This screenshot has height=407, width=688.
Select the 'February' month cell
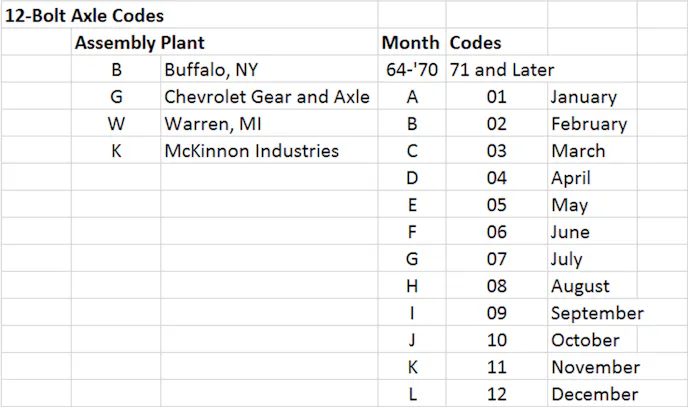coord(589,124)
